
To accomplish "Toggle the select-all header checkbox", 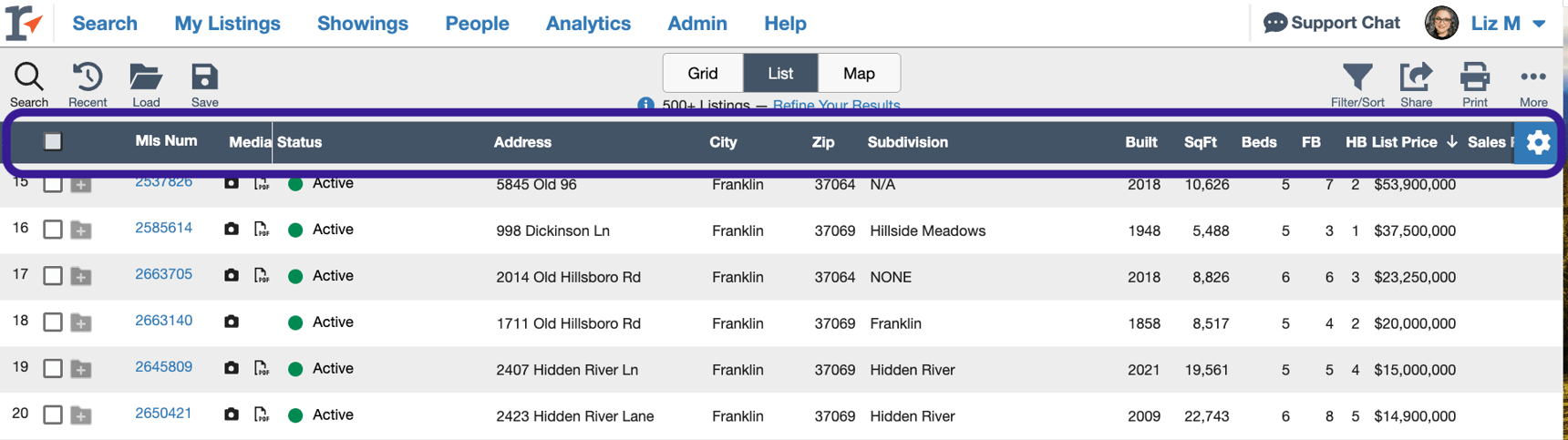I will pos(53,141).
